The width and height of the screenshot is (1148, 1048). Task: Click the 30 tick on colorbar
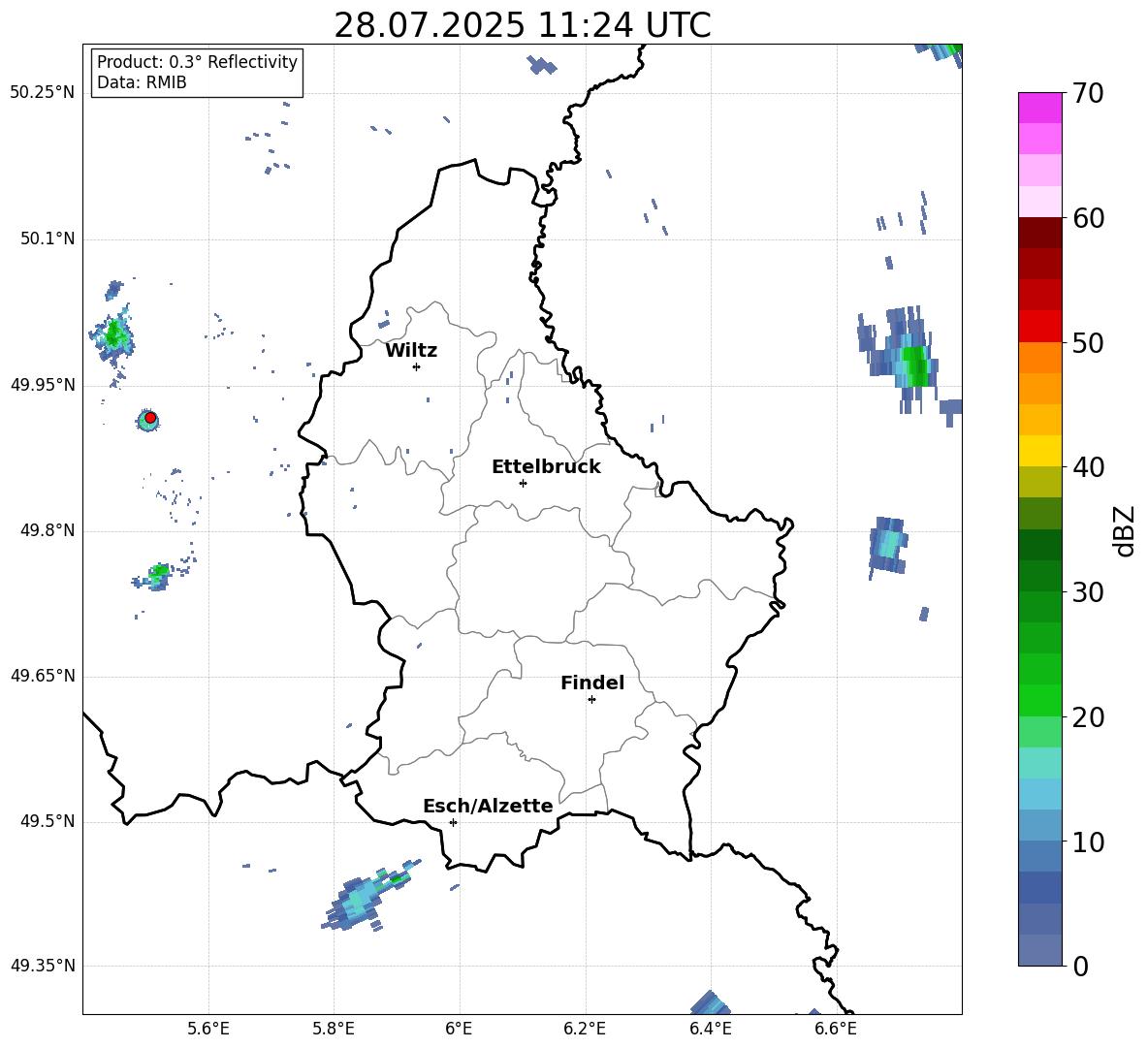coord(1088,592)
